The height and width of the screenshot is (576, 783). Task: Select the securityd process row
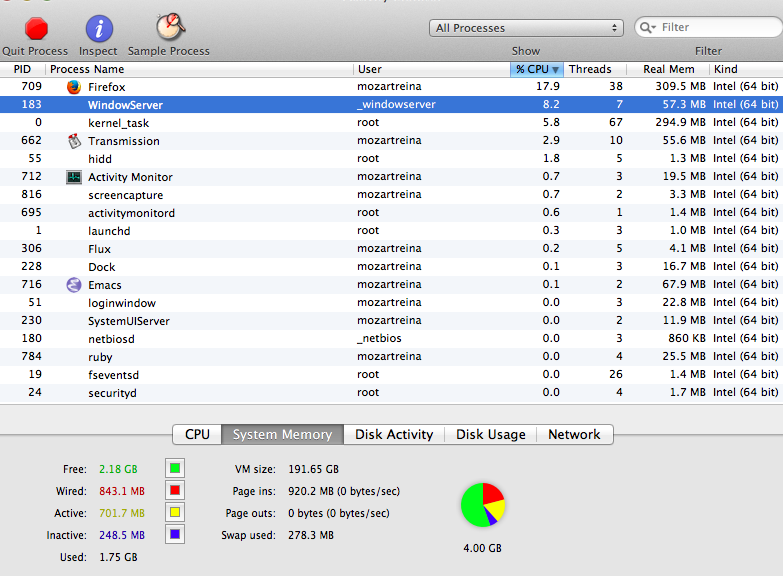pyautogui.click(x=392, y=392)
